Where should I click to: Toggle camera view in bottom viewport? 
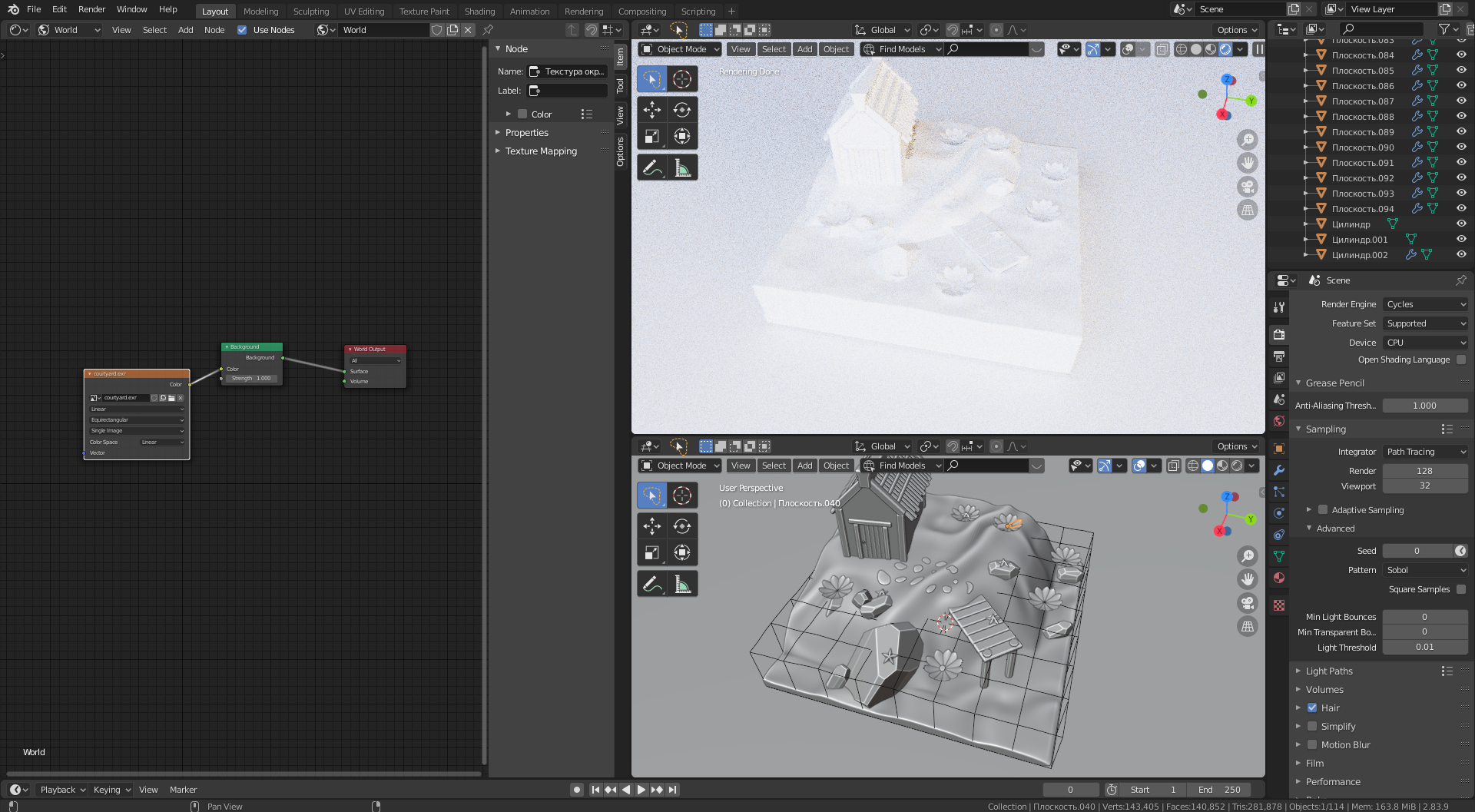click(1248, 603)
